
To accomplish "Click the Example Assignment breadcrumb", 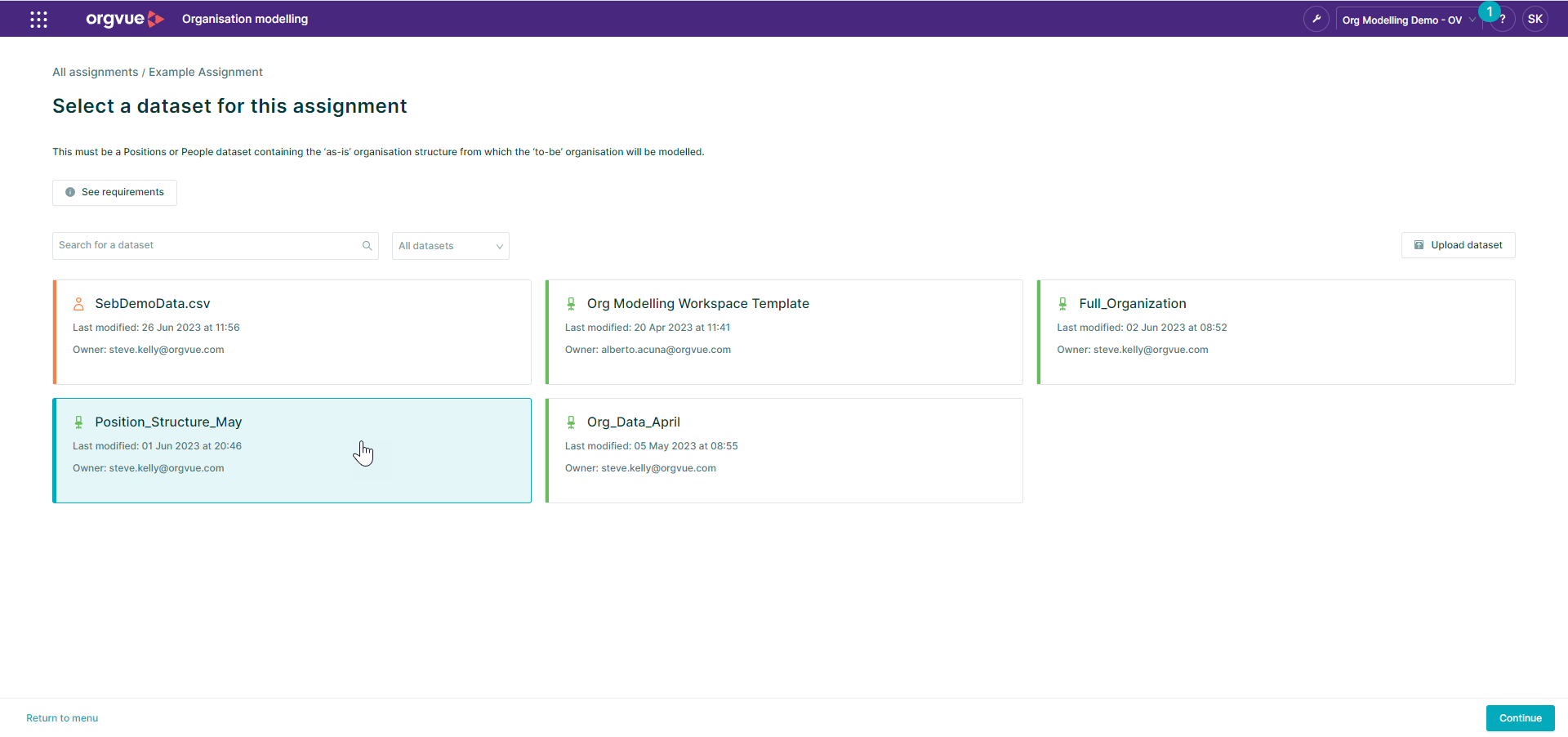I will 206,72.
